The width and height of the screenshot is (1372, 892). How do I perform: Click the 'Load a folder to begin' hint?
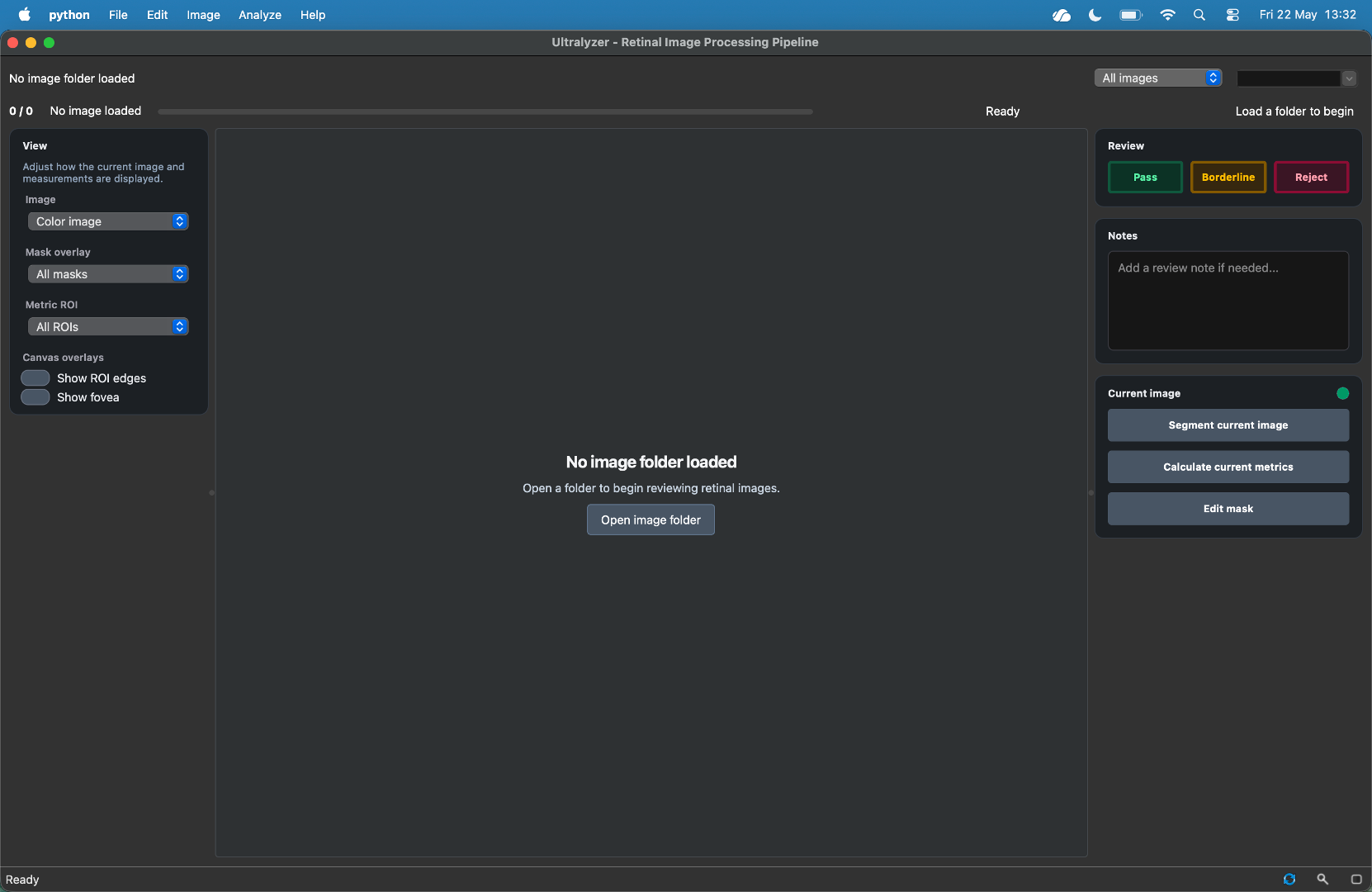click(1294, 111)
